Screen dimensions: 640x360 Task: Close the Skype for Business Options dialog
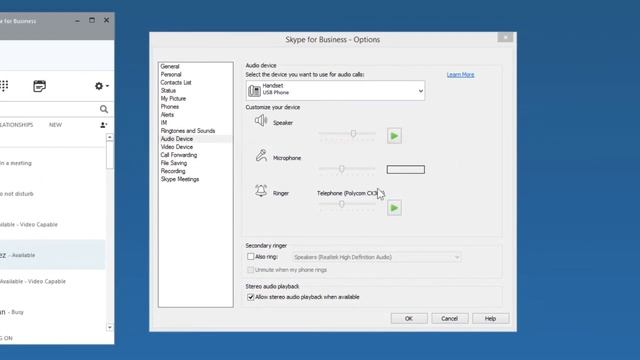pos(505,37)
